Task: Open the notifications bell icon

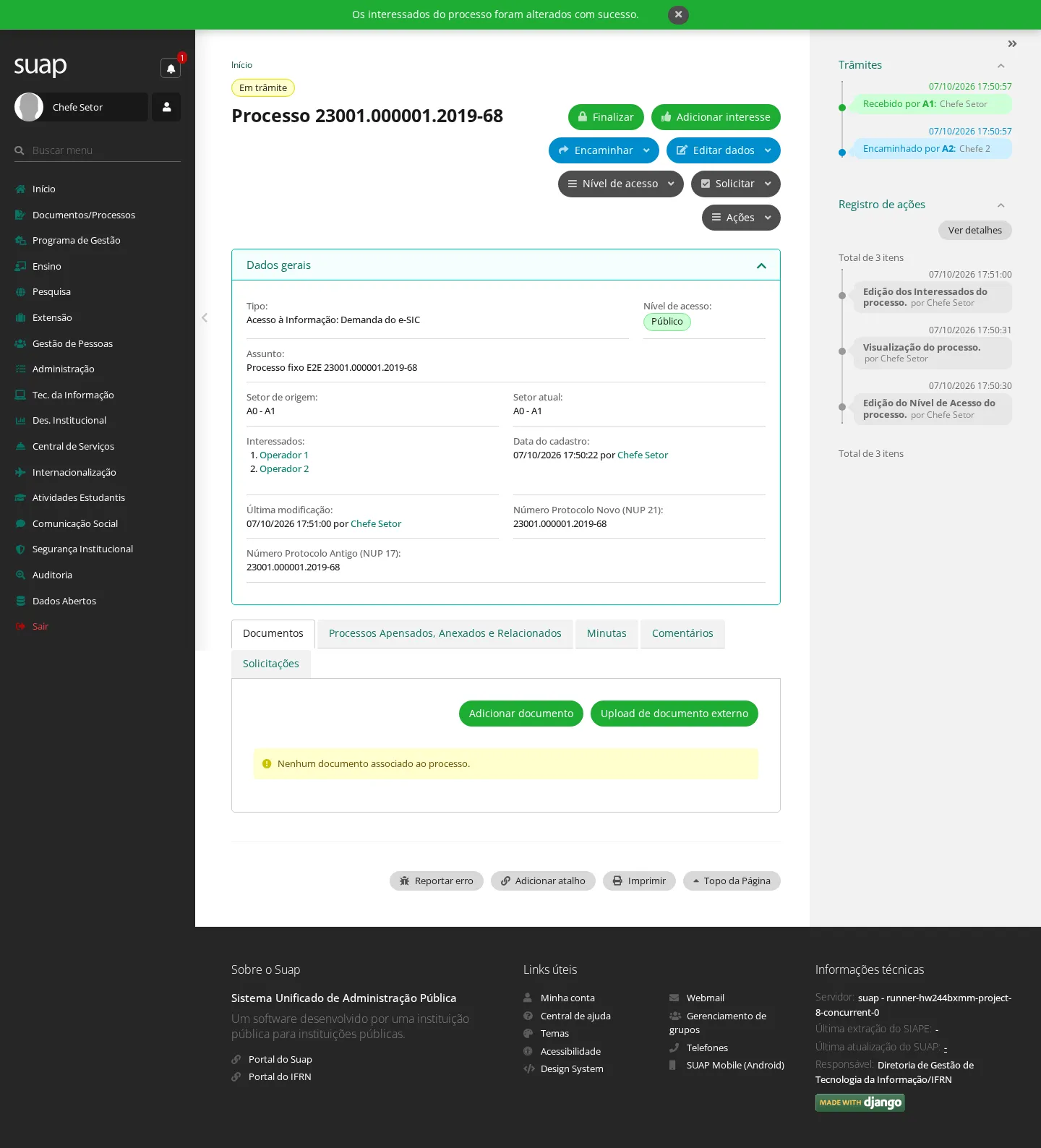Action: (171, 68)
